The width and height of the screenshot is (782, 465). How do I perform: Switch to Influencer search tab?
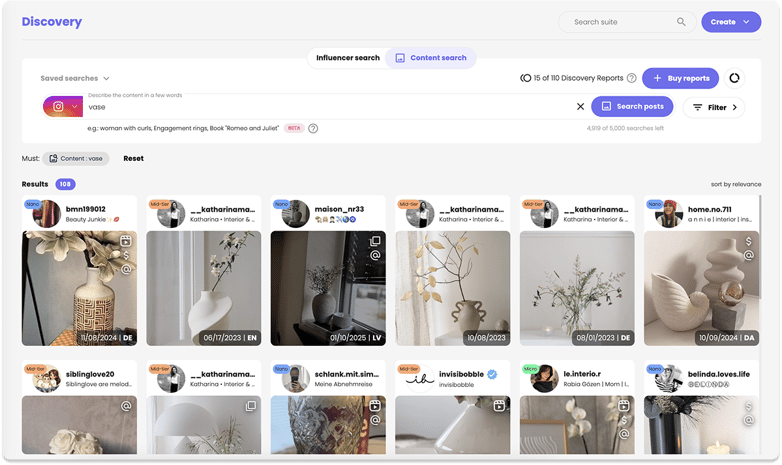click(x=348, y=58)
